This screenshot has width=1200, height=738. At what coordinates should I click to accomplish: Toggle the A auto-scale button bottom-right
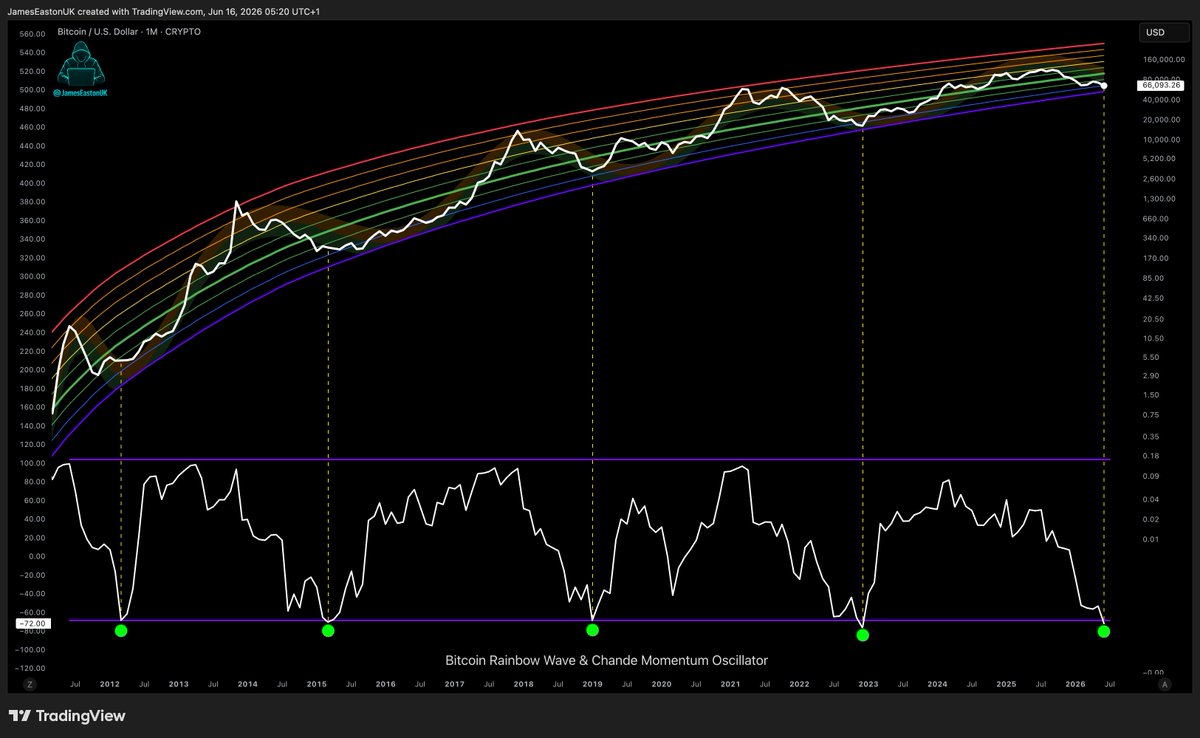click(1164, 685)
